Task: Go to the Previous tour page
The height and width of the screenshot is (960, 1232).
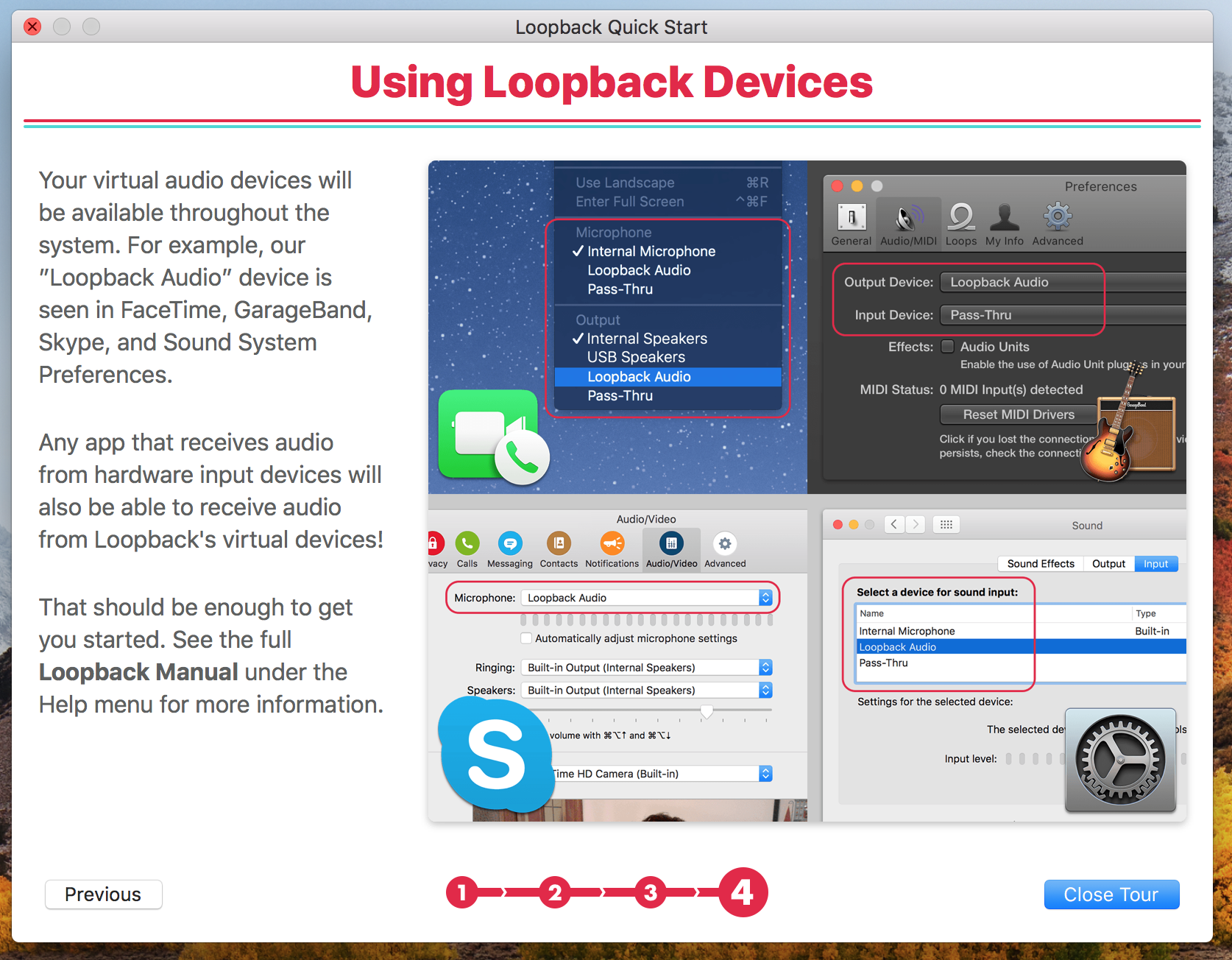Action: [103, 894]
